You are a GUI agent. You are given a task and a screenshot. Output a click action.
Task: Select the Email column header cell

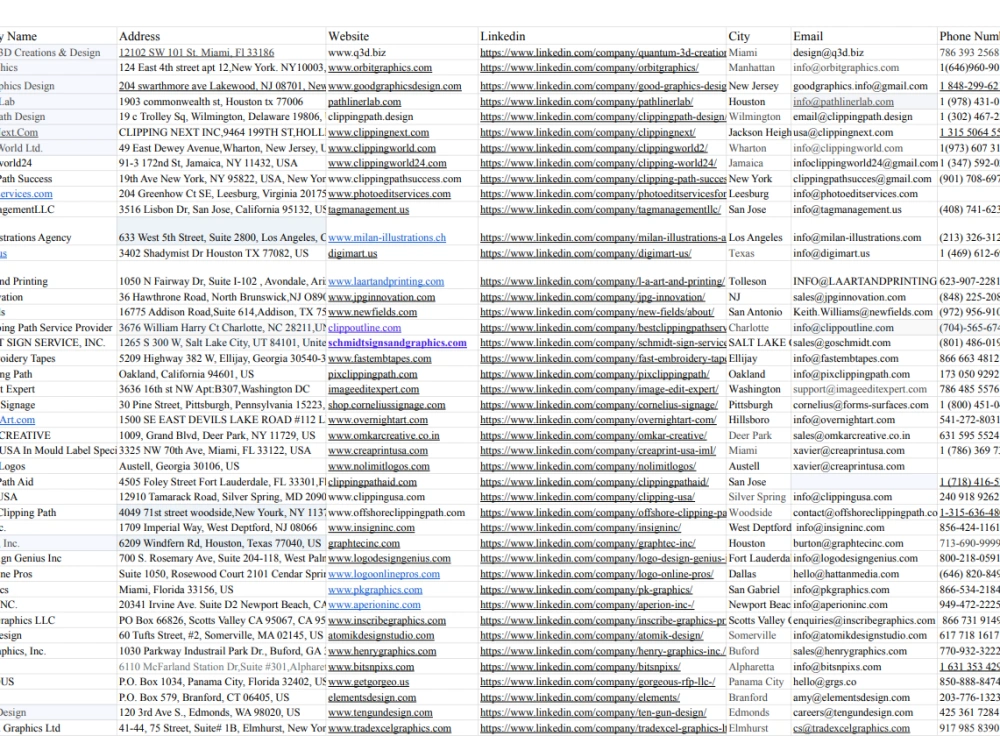(864, 36)
